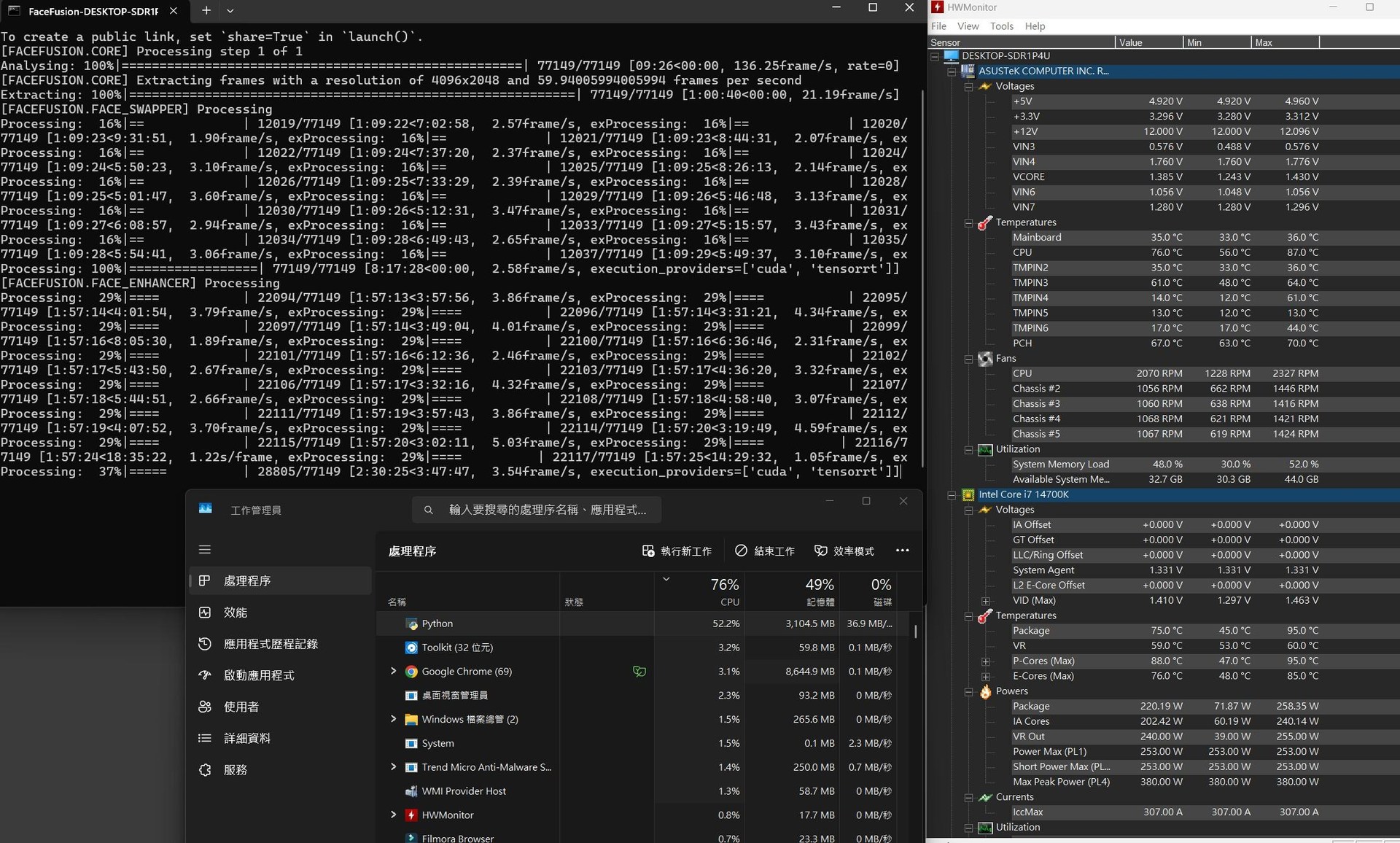Viewport: 1400px width, 843px height.
Task: Open HWMonitor Tools menu
Action: [1001, 26]
